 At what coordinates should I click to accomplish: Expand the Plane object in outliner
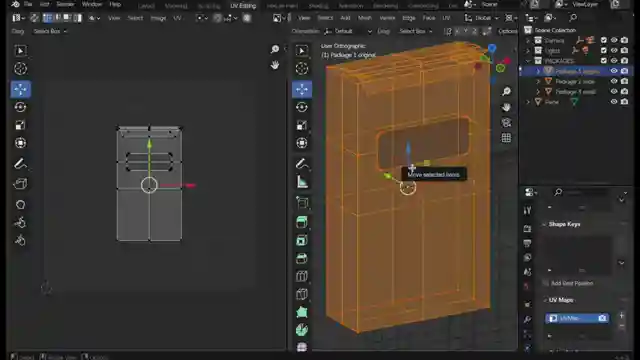[x=528, y=102]
